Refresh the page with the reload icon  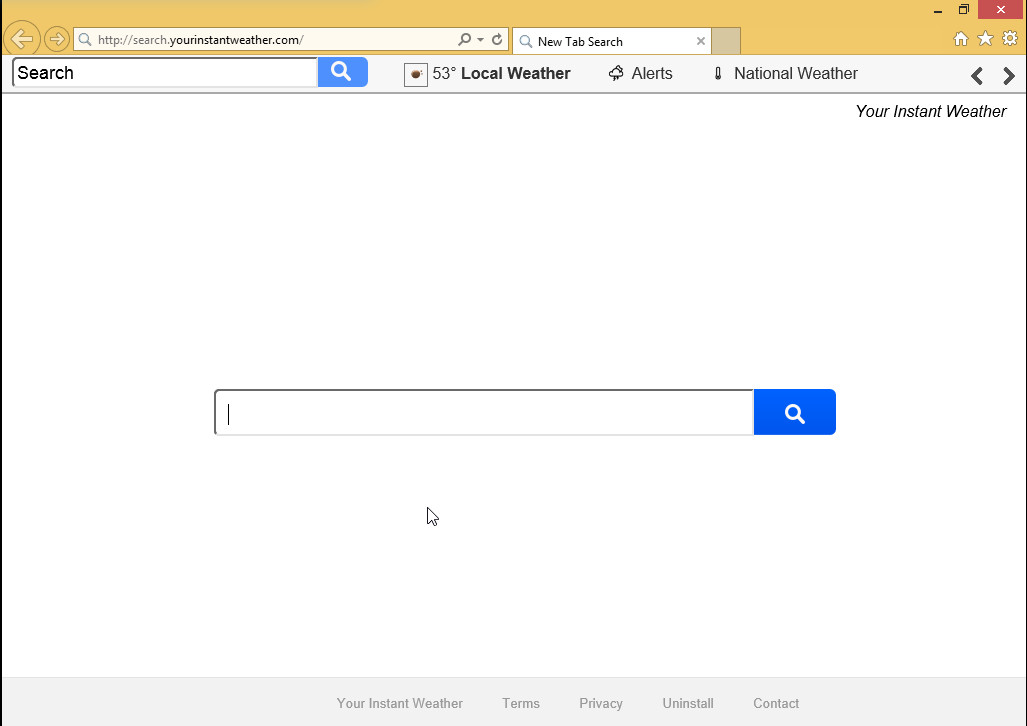[x=497, y=39]
